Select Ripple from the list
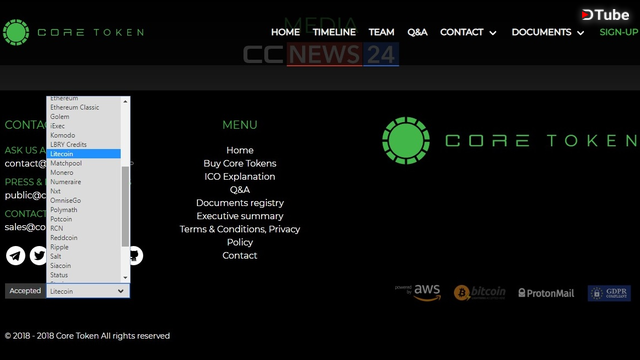 [x=84, y=247]
